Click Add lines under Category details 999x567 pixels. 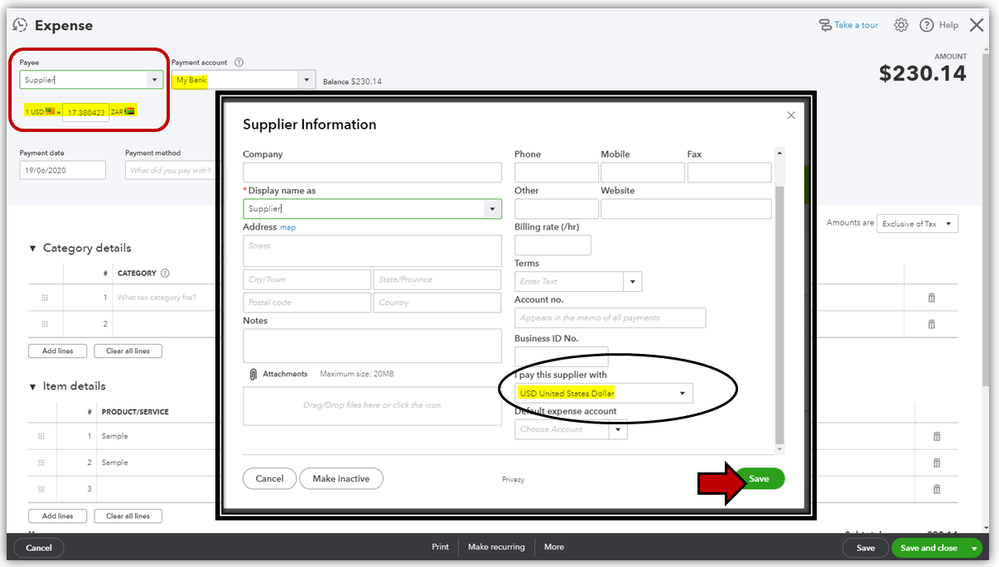click(x=57, y=351)
